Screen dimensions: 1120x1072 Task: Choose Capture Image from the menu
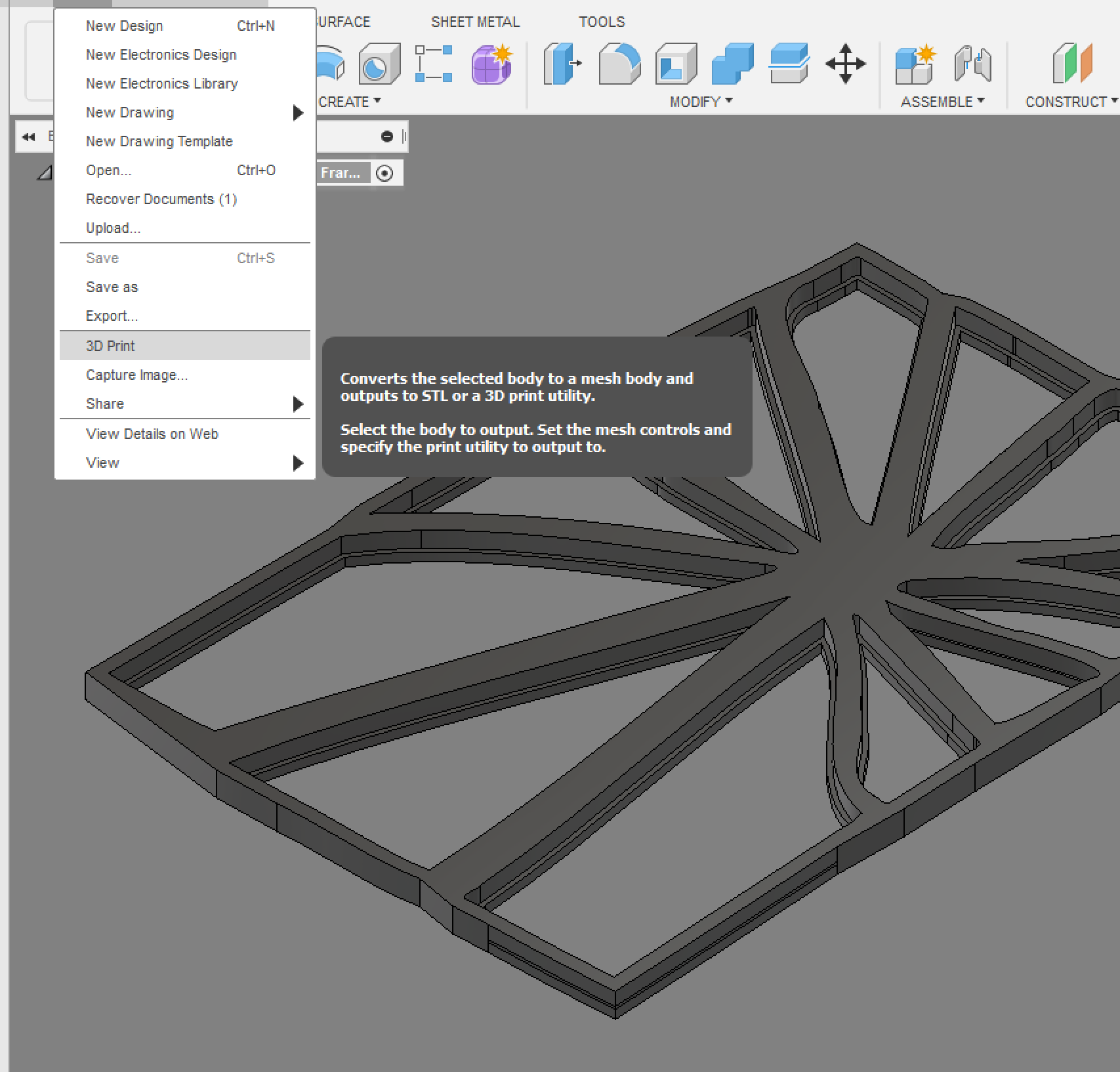[136, 375]
